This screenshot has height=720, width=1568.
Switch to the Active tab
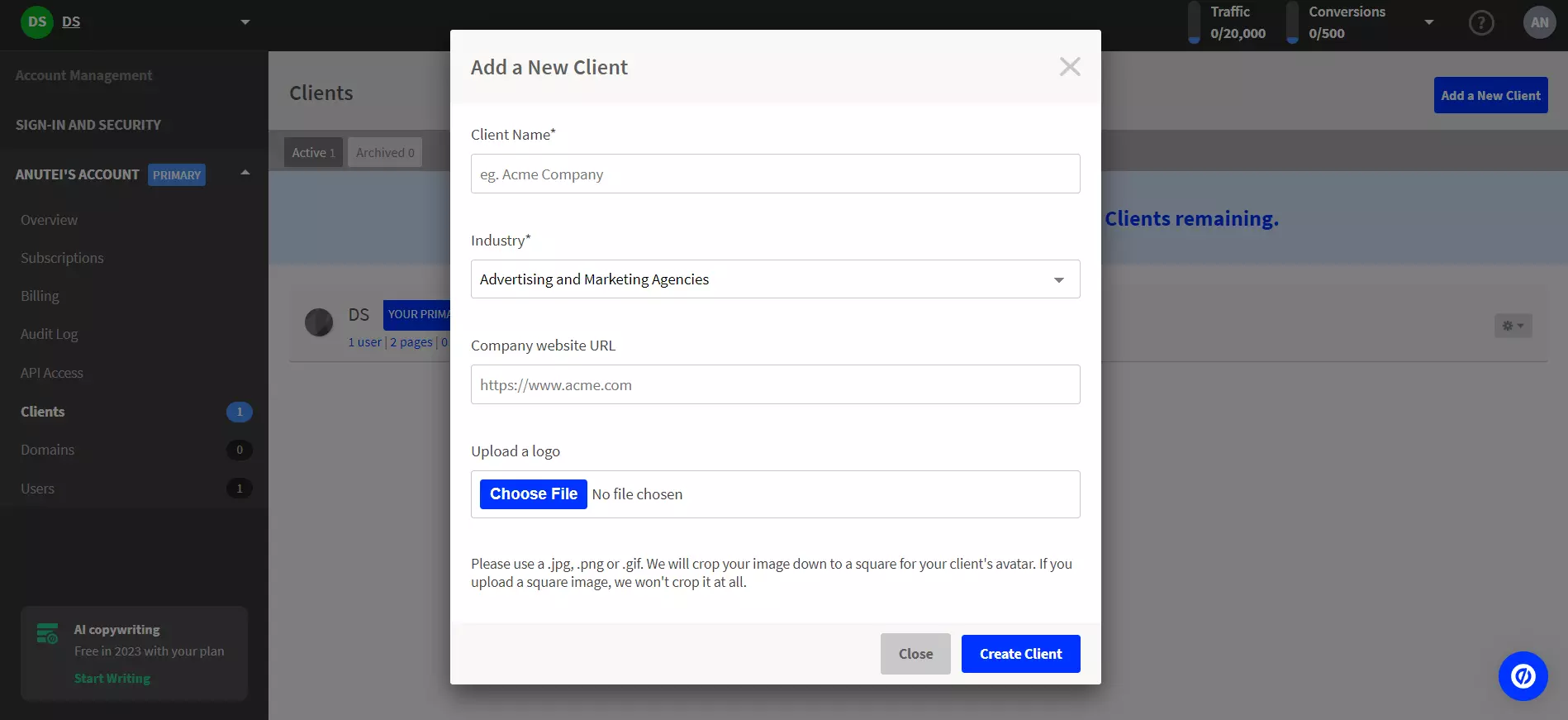tap(313, 153)
